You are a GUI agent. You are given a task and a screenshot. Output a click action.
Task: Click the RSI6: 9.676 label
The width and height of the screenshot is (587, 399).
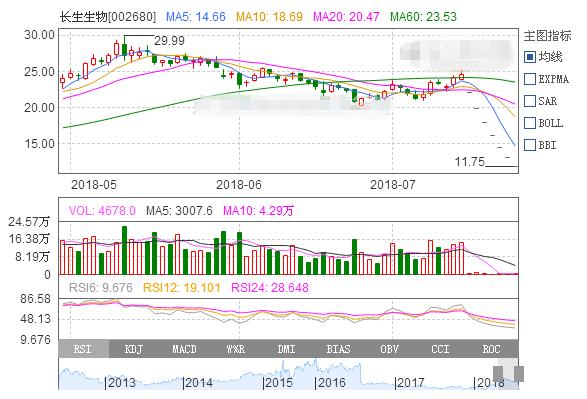pyautogui.click(x=101, y=288)
